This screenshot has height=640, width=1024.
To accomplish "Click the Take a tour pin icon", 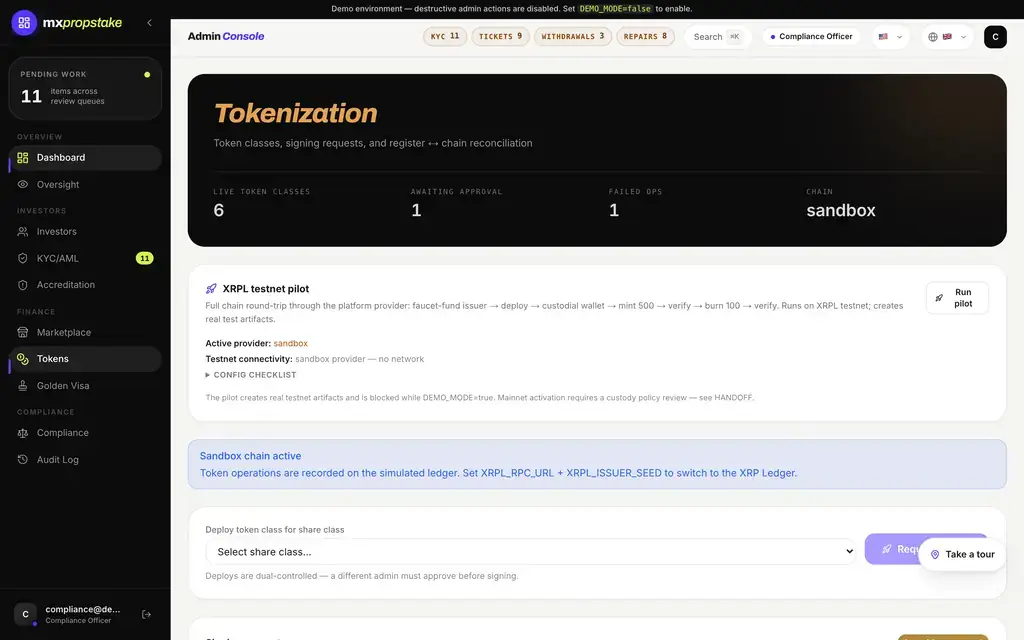I will [x=935, y=554].
